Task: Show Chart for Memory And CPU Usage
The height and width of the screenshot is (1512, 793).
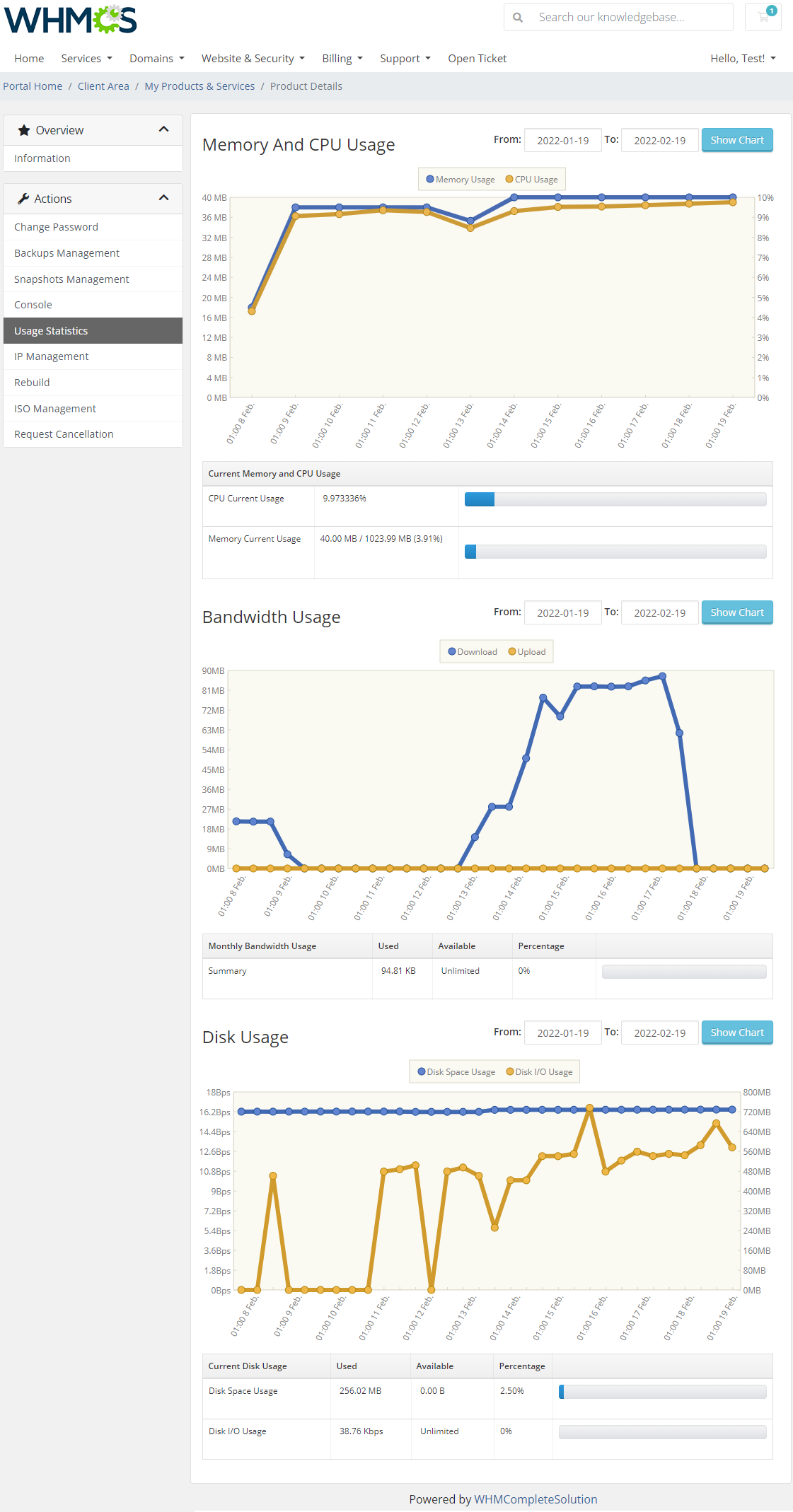Action: coord(737,140)
